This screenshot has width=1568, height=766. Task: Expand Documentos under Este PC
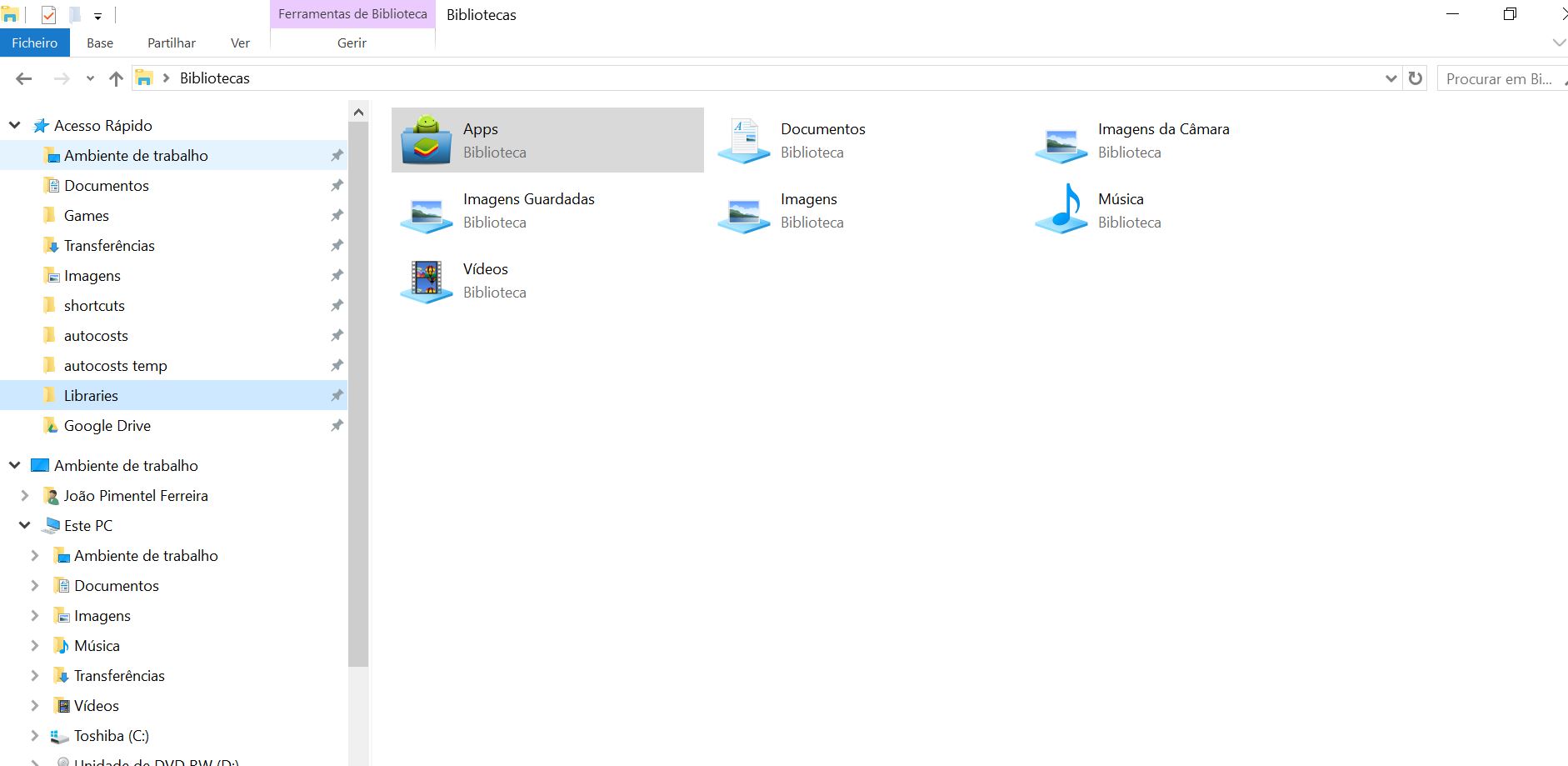pyautogui.click(x=34, y=586)
